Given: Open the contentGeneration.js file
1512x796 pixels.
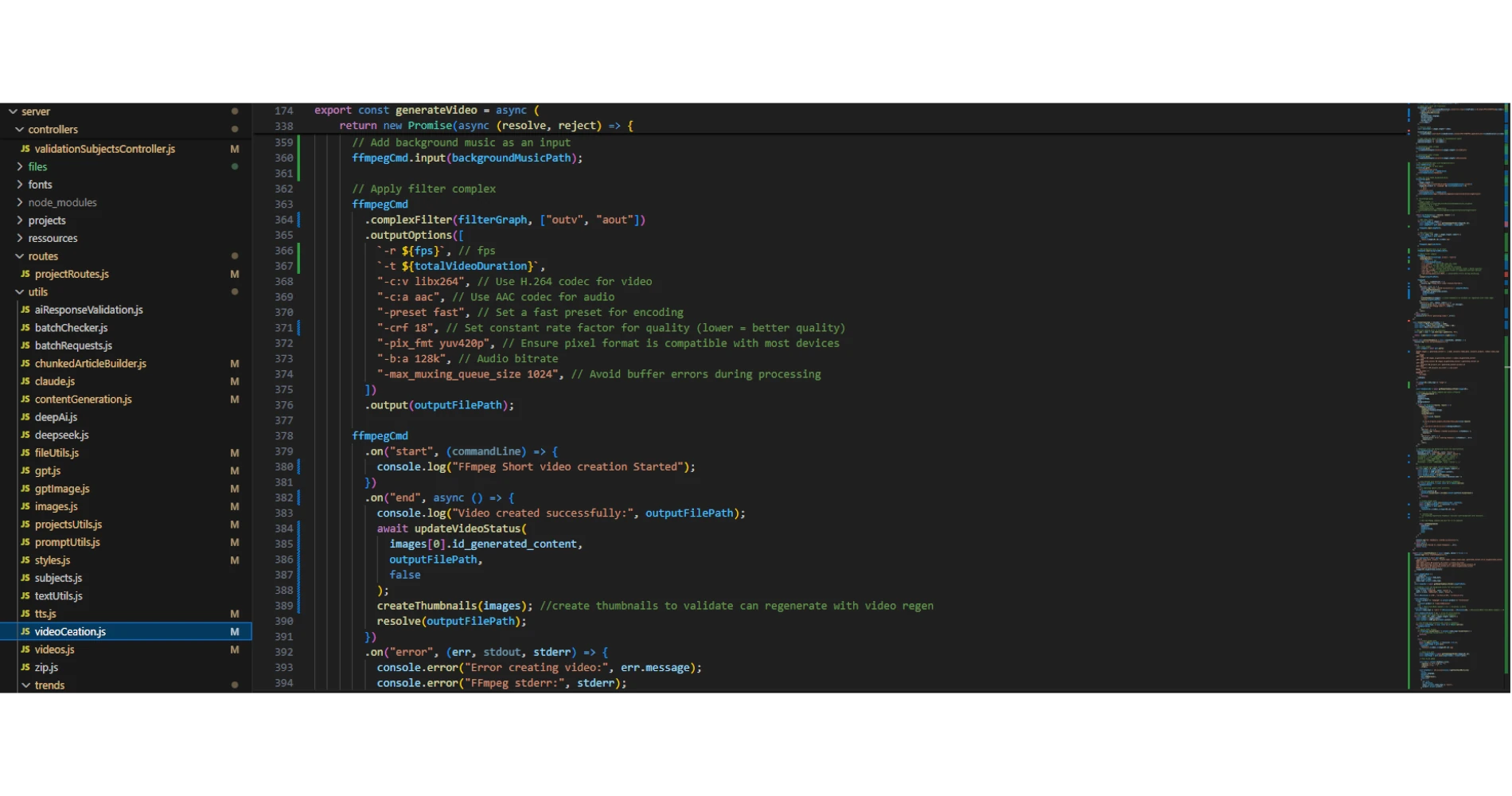Looking at the screenshot, I should click(83, 399).
